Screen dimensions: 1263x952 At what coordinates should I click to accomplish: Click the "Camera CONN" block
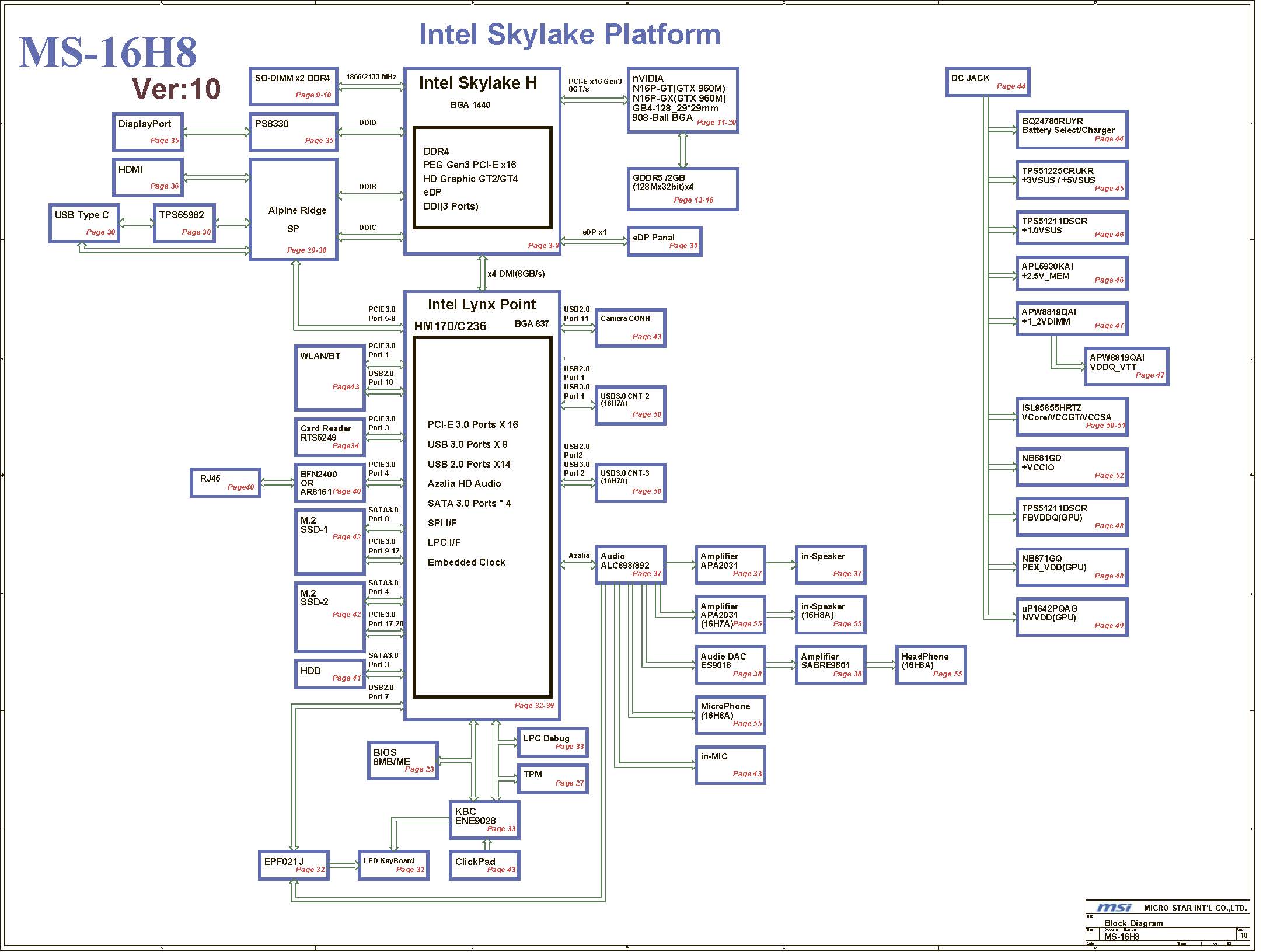click(x=630, y=328)
